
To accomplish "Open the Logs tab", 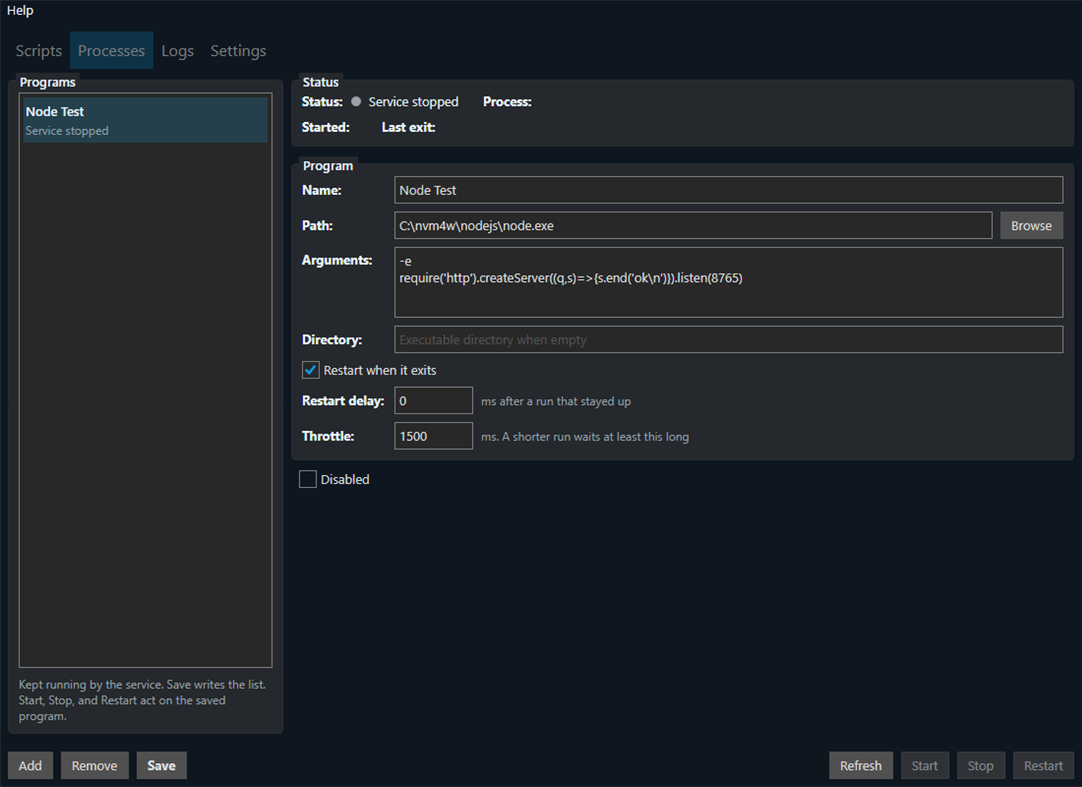I will 177,50.
